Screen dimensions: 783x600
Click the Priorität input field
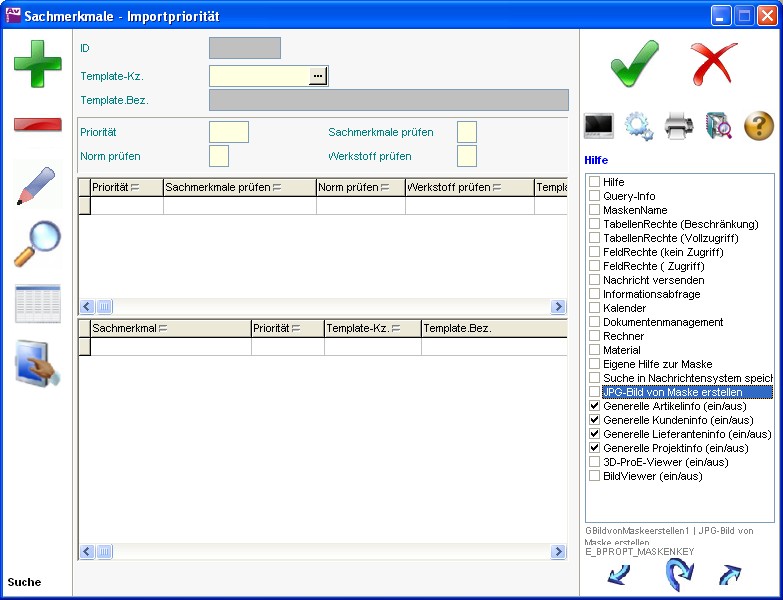(228, 132)
